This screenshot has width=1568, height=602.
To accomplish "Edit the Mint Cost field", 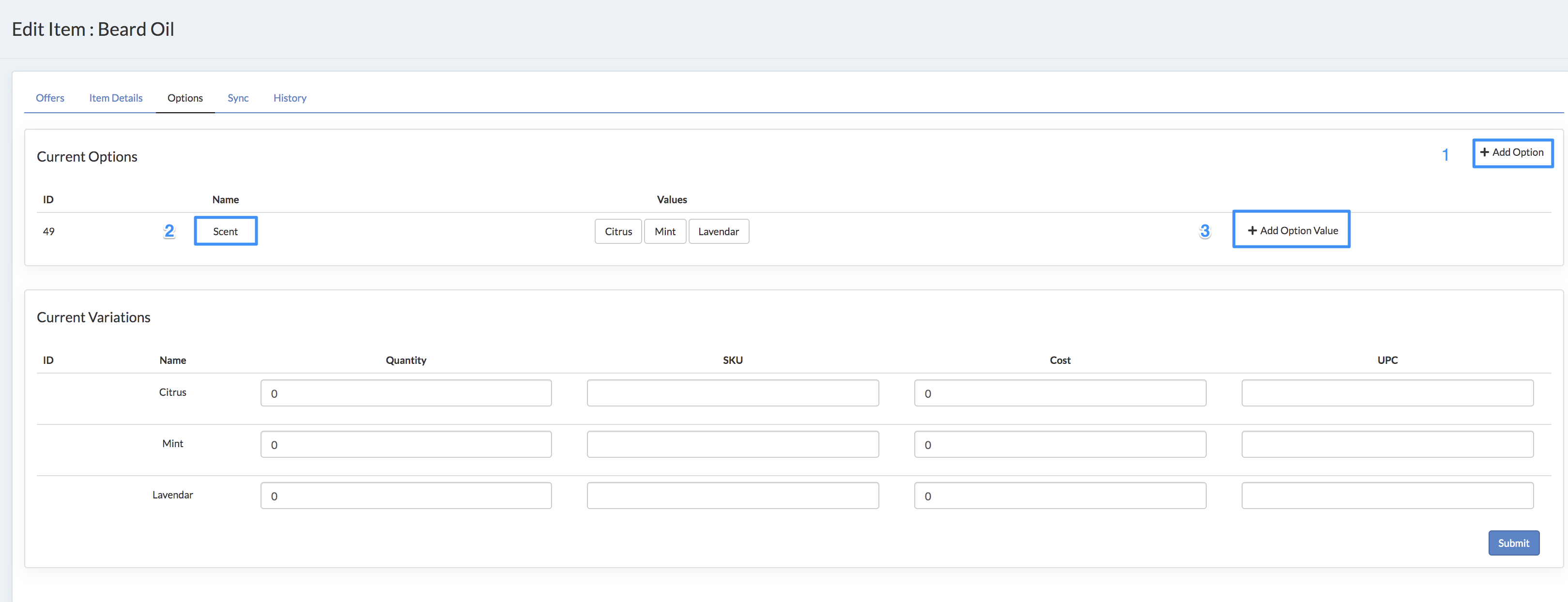I will pos(1060,445).
